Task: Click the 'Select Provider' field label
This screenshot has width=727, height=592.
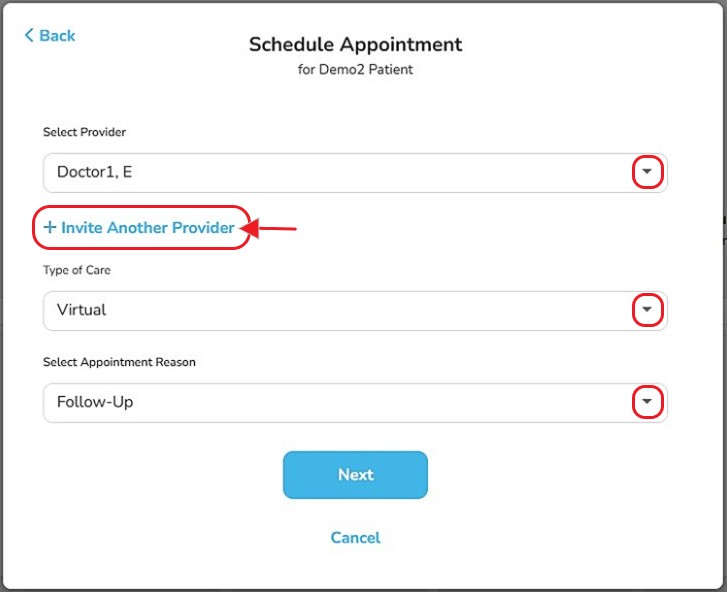Action: click(x=84, y=132)
